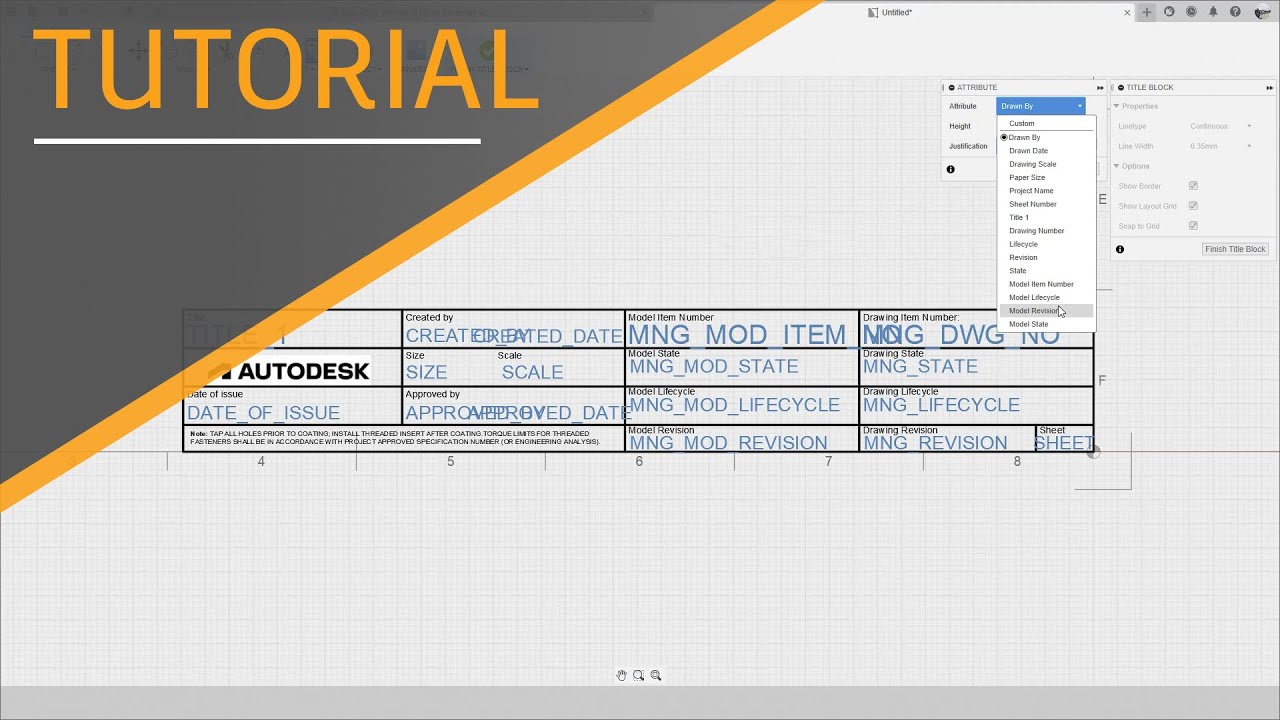The width and height of the screenshot is (1280, 720).
Task: Select the Pan hand tool
Action: 621,675
